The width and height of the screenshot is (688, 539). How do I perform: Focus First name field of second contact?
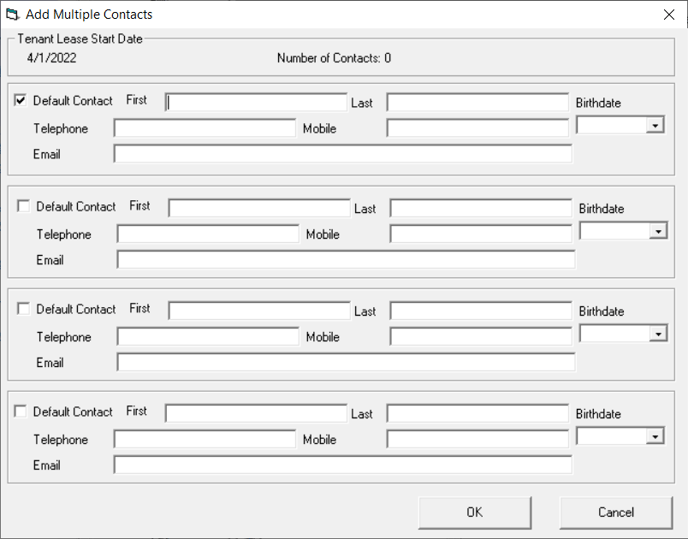pyautogui.click(x=259, y=208)
